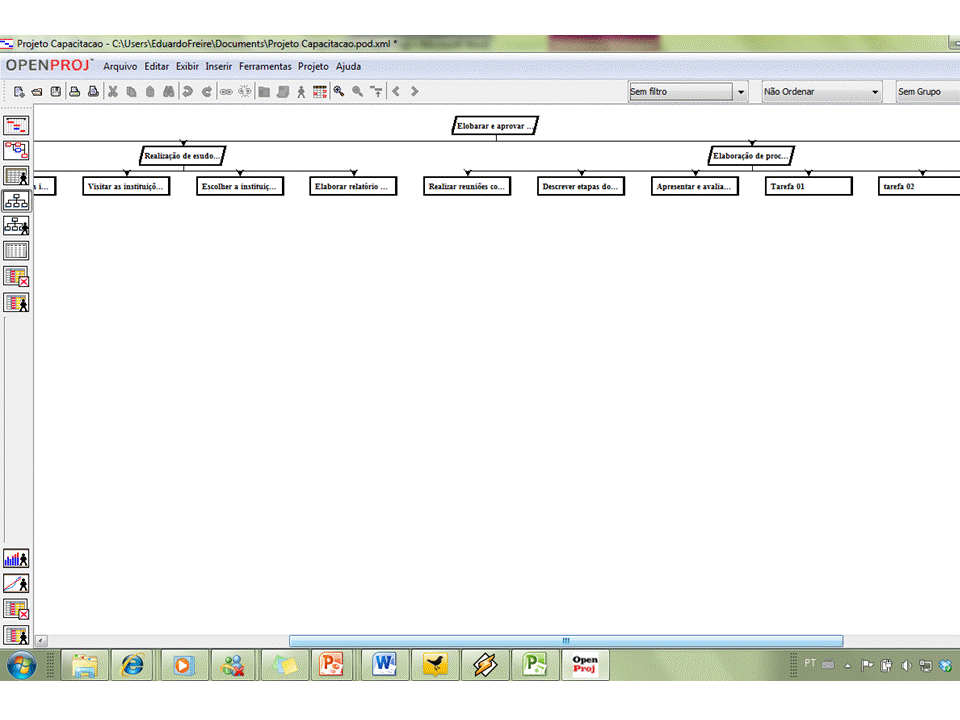This screenshot has height=720, width=960.
Task: Click the horizontal scrollbar at the bottom
Action: [565, 640]
